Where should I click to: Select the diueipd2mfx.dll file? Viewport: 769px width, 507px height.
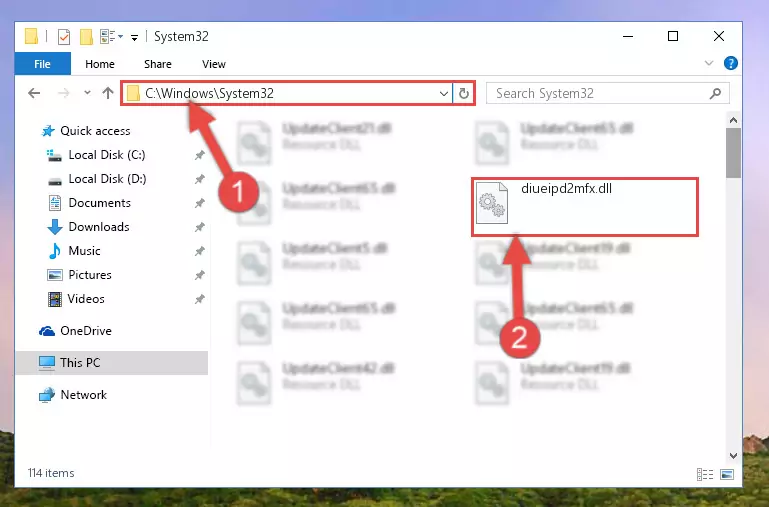[585, 207]
